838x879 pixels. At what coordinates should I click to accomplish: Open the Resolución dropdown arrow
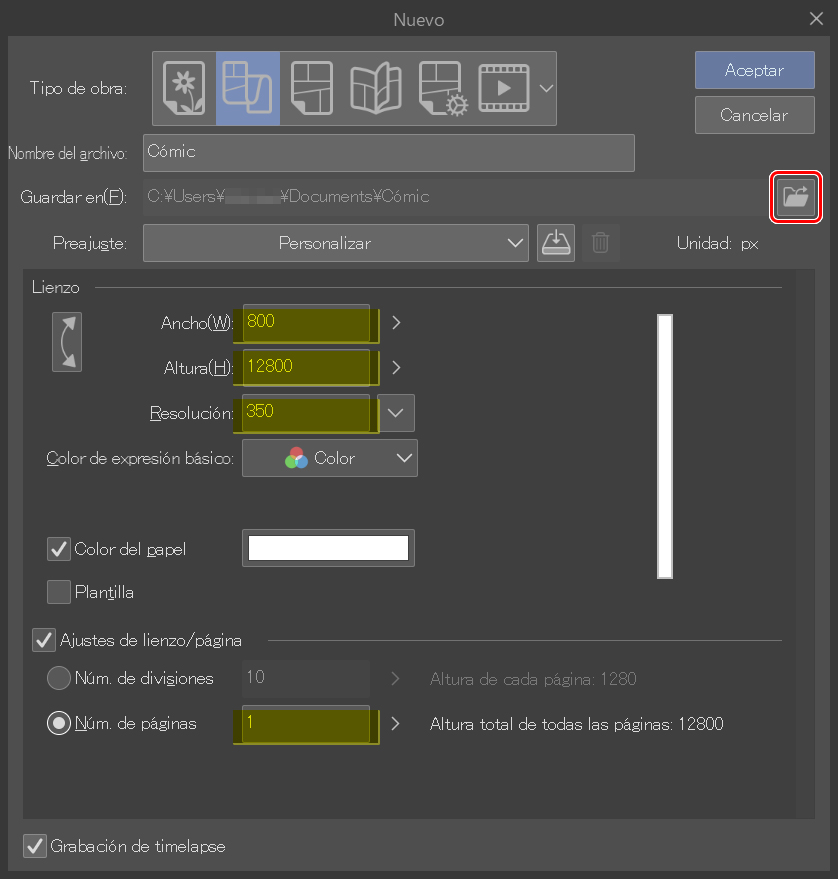tap(397, 412)
